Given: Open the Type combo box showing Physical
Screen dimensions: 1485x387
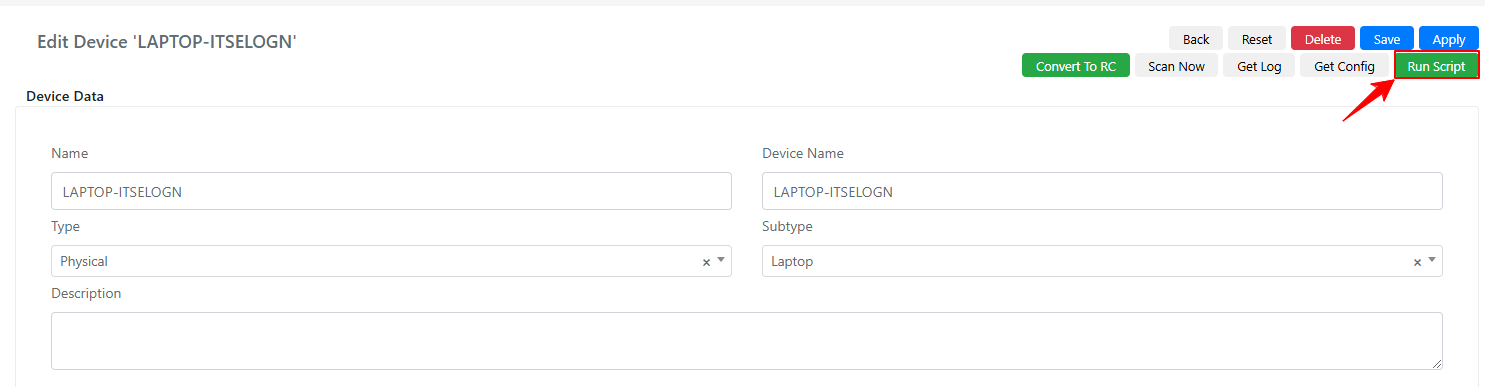Looking at the screenshot, I should [391, 261].
